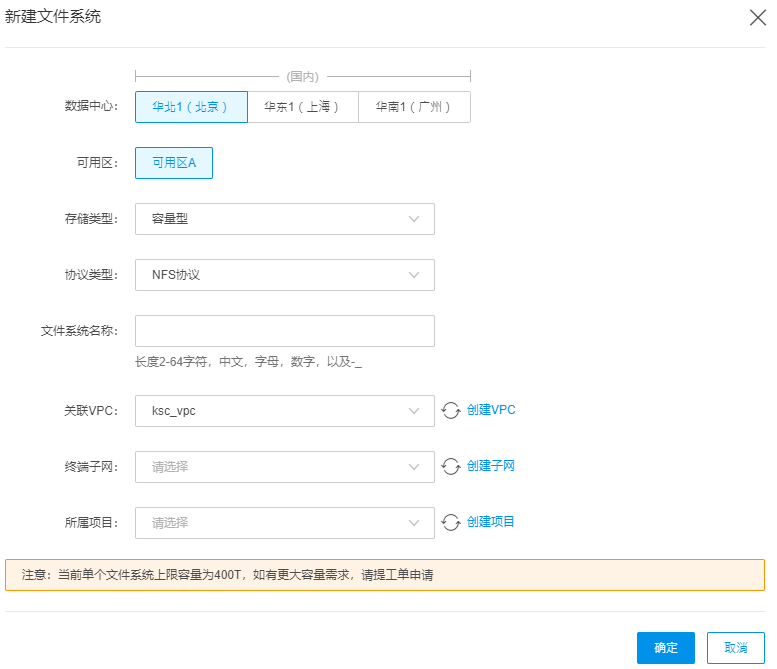Viewport: 777px width, 669px height.
Task: Click the chevron arrow in 协议类型 field
Action: coord(414,275)
